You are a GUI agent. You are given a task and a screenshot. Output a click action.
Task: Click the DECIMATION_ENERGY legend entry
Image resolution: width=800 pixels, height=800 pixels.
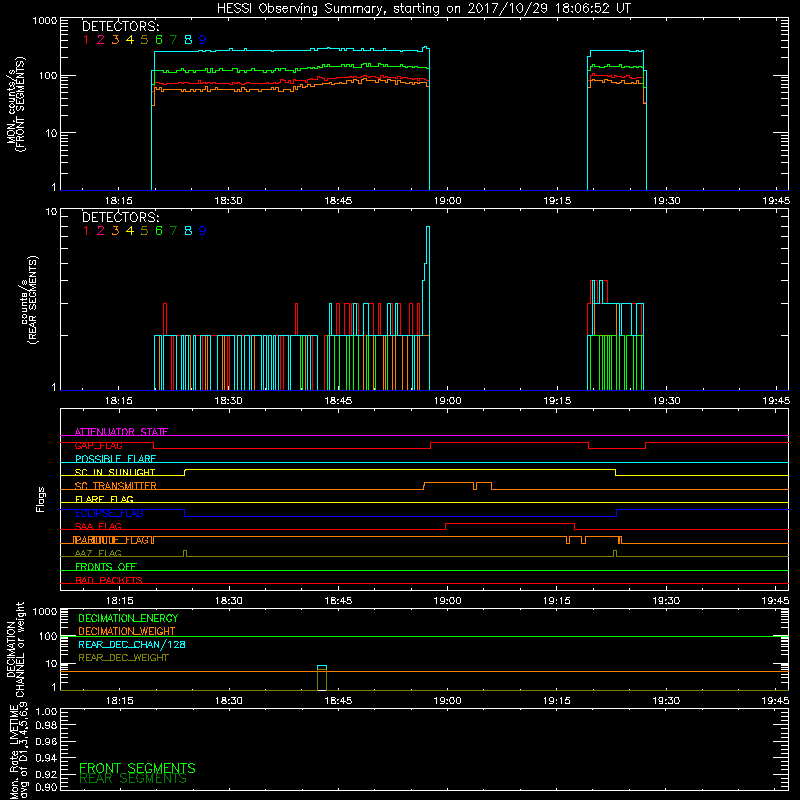[x=128, y=618]
